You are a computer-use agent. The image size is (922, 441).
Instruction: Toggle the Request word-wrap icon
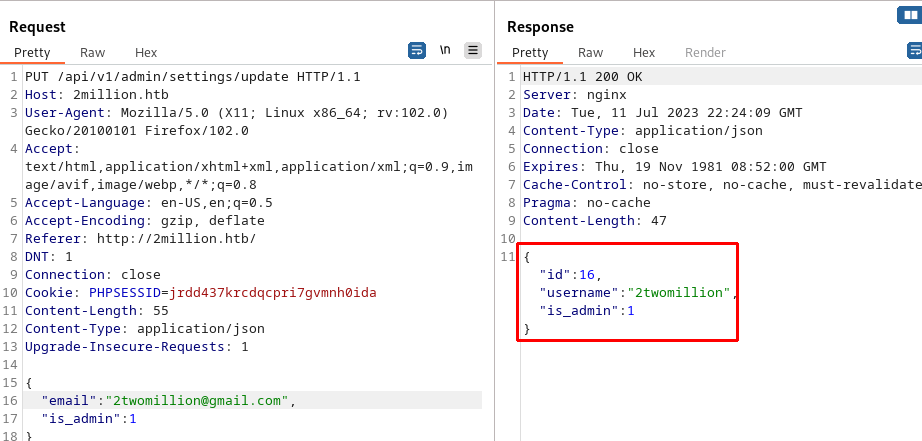pos(417,51)
